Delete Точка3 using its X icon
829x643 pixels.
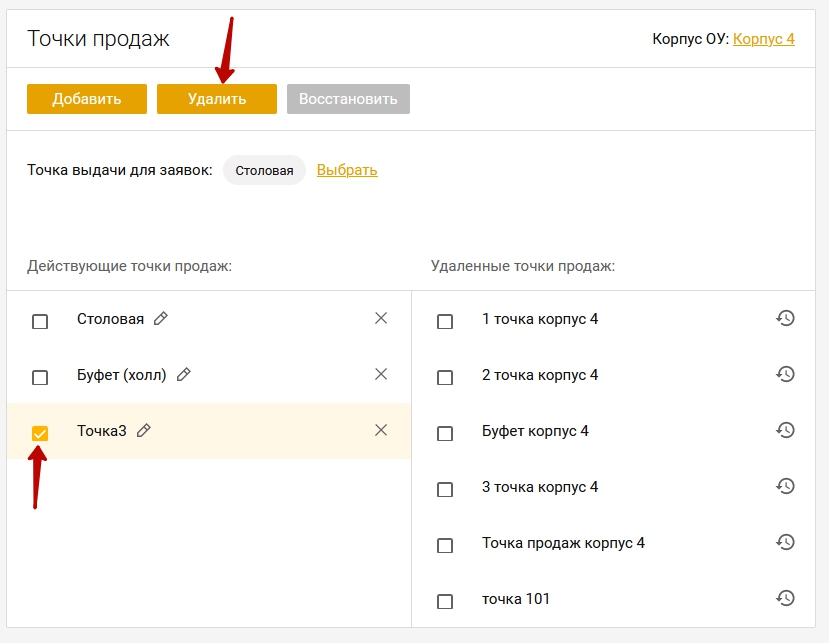click(x=381, y=430)
